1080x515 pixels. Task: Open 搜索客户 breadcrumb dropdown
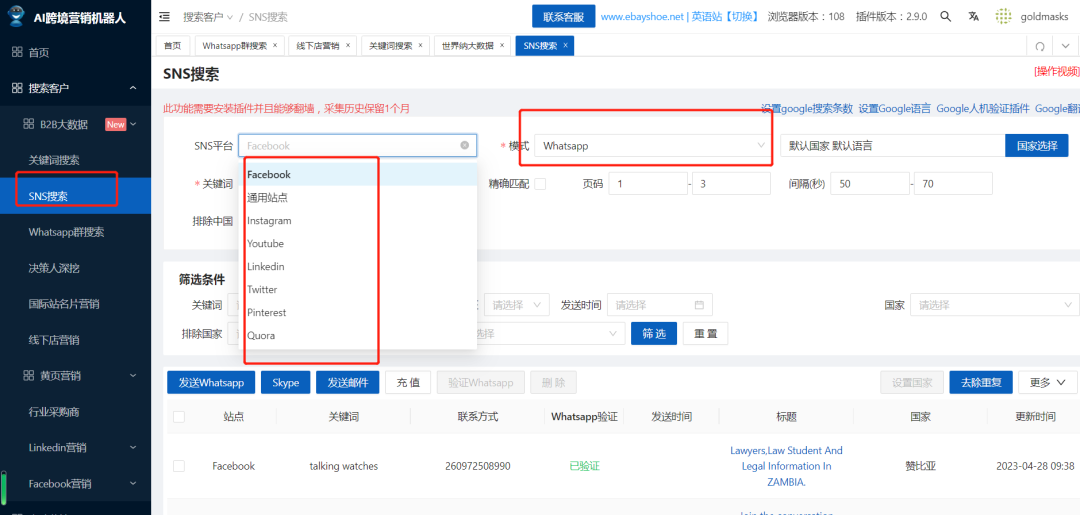[208, 17]
